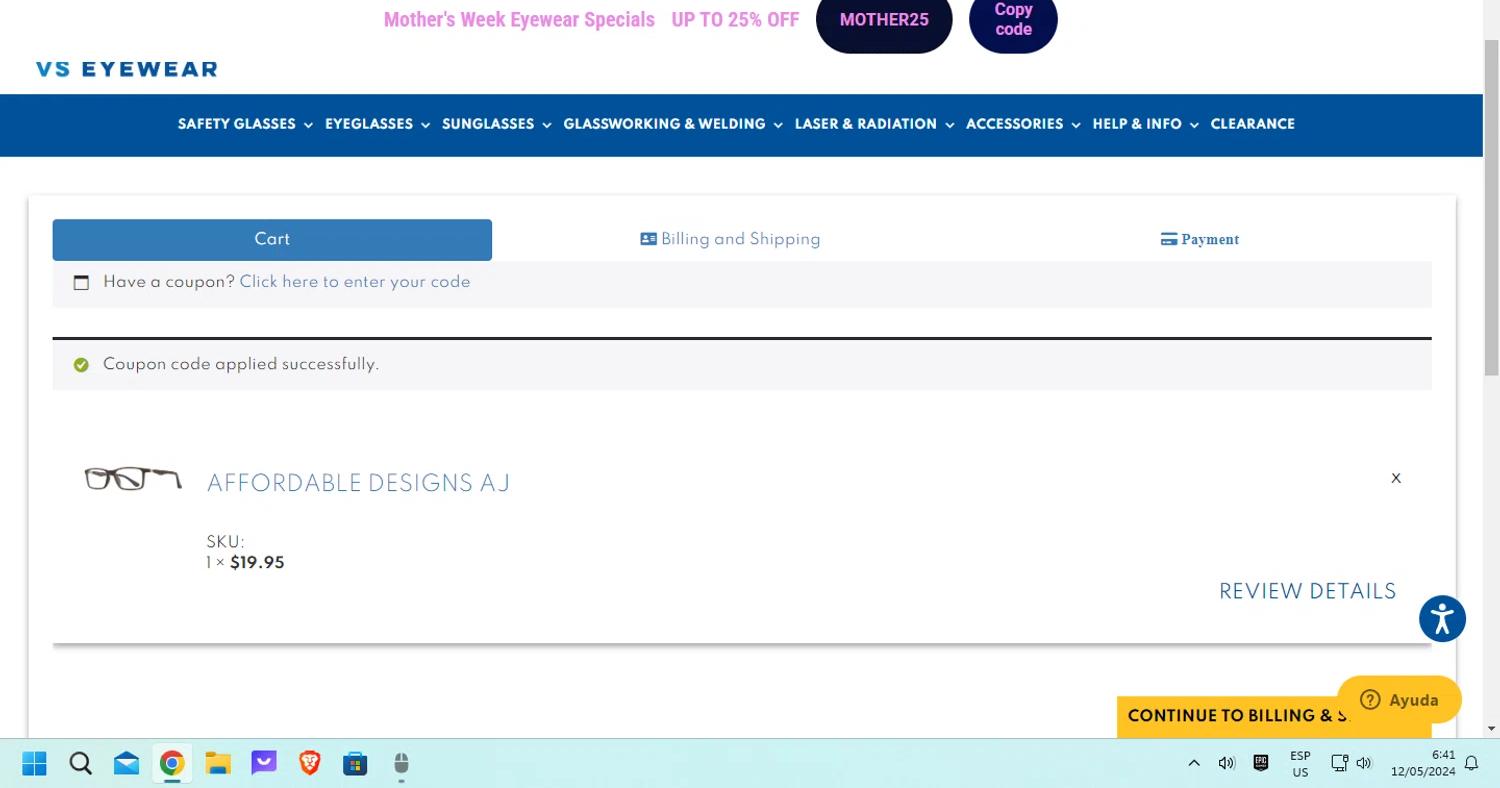Show hidden system tray icons
This screenshot has height=788, width=1500.
click(x=1194, y=764)
